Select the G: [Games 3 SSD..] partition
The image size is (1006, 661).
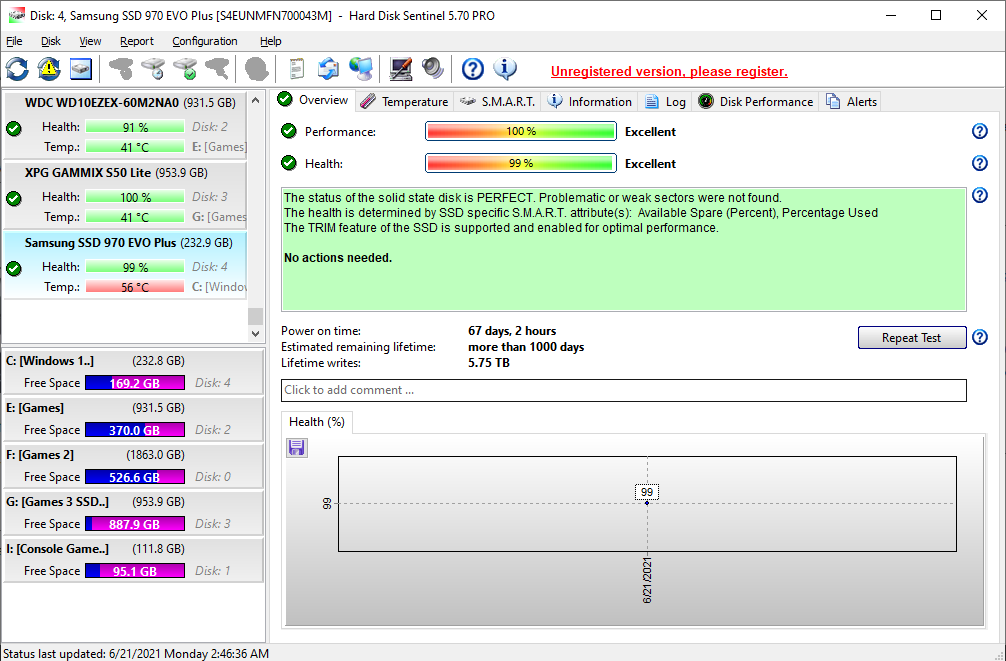tap(133, 512)
